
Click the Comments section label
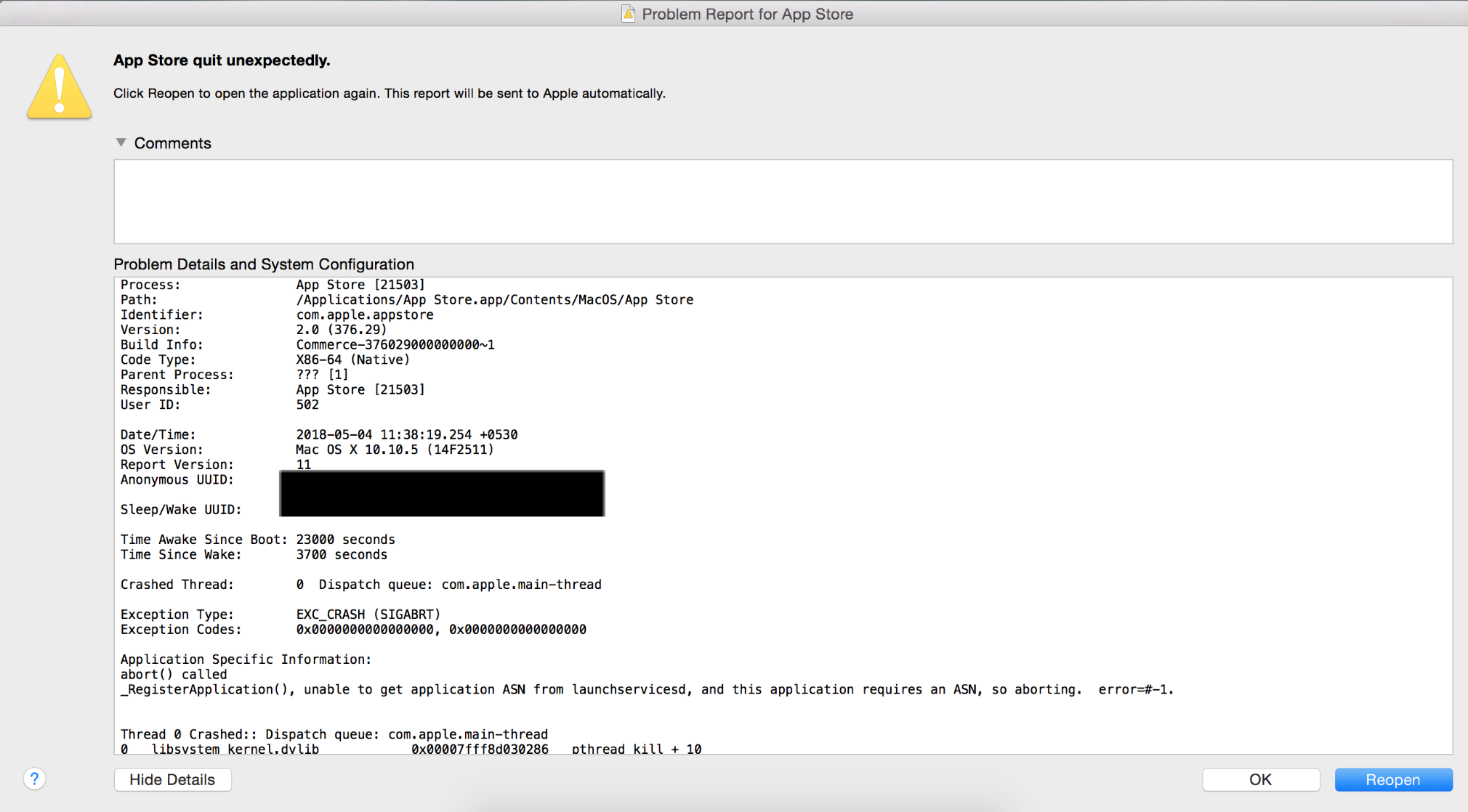click(172, 143)
